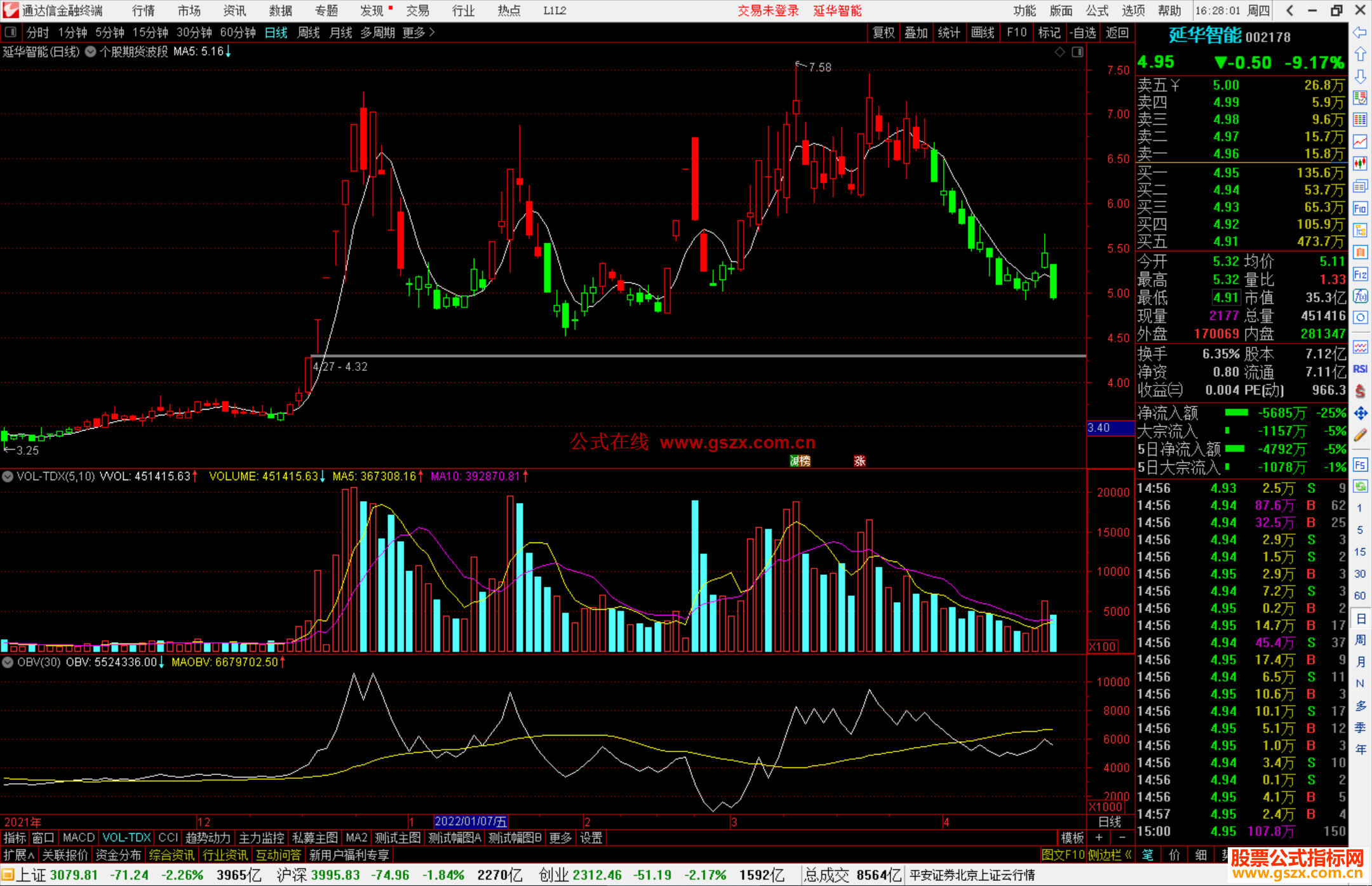Open the 行情 menu
The image size is (1372, 886).
(x=144, y=10)
